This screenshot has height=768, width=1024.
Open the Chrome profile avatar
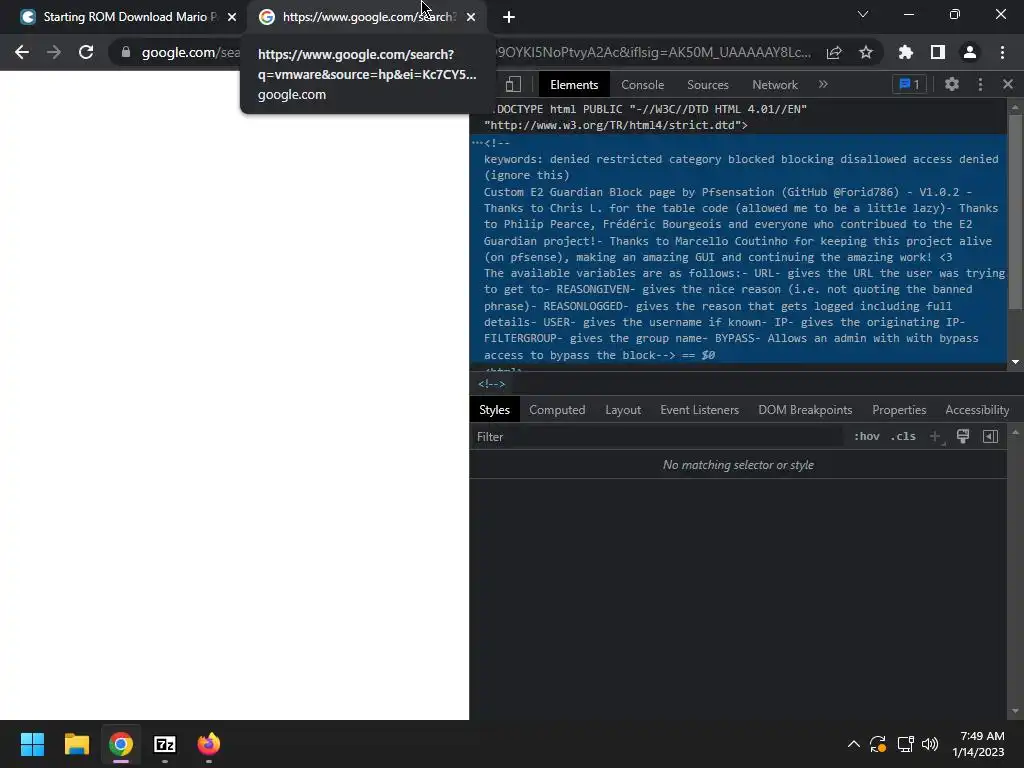970,52
